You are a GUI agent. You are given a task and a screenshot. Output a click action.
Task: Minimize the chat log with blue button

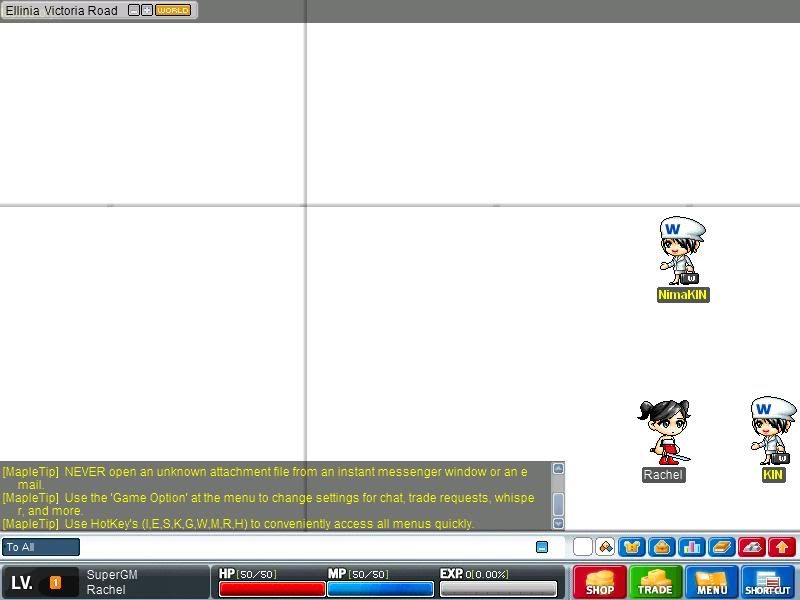point(542,547)
